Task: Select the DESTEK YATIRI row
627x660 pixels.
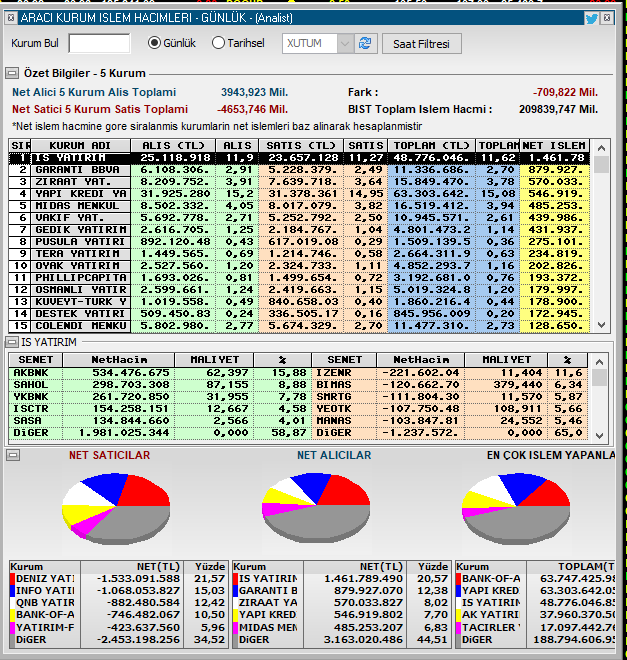Action: (x=299, y=314)
